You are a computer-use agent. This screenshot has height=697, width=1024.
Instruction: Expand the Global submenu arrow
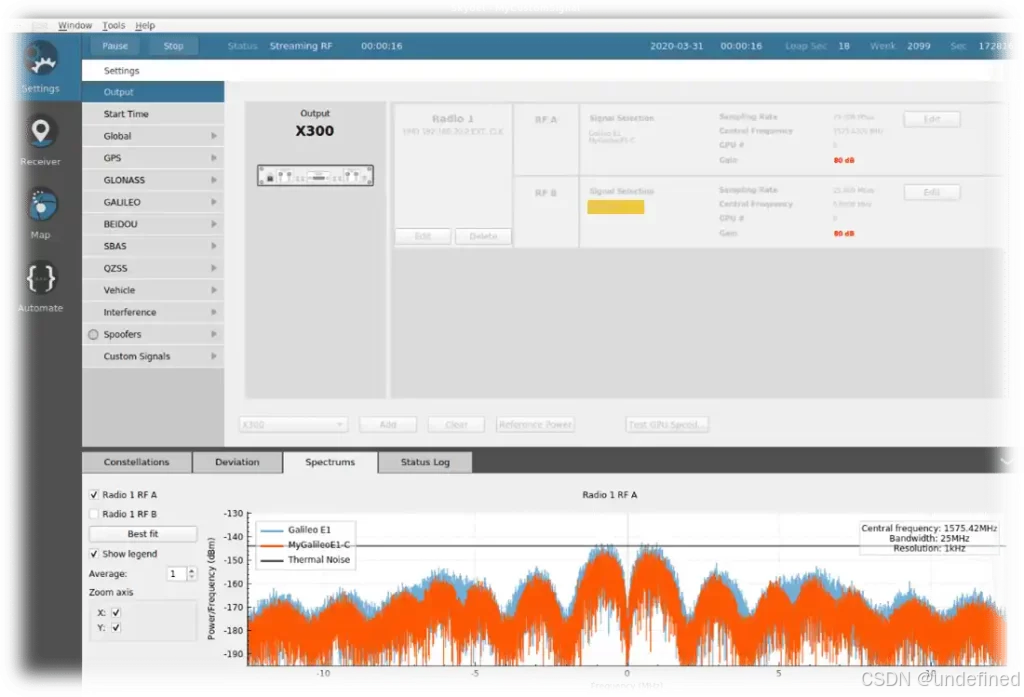point(214,136)
